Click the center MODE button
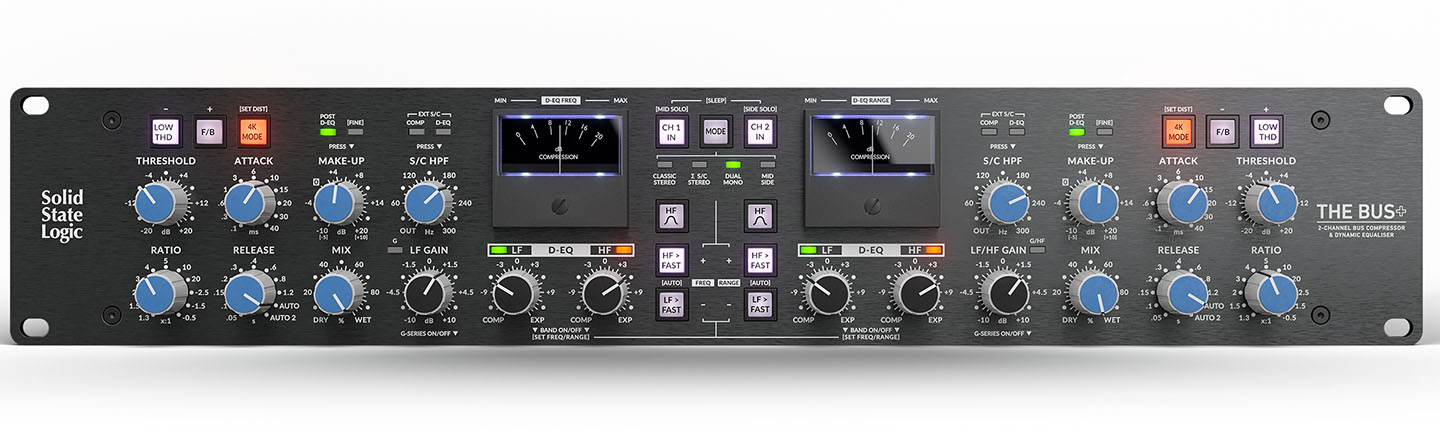Viewport: 1440px width, 432px height. (715, 131)
